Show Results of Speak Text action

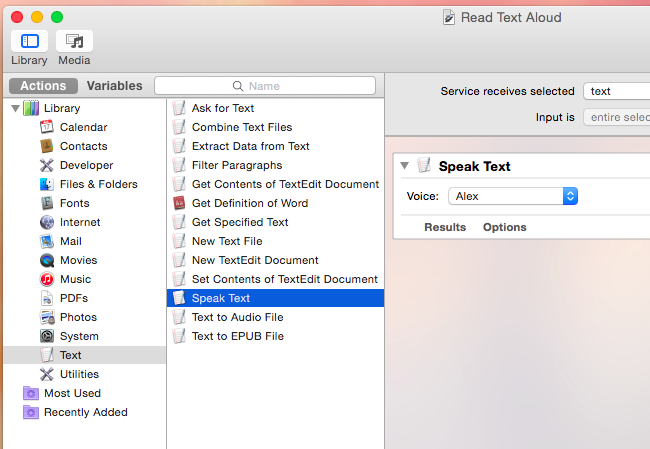445,227
